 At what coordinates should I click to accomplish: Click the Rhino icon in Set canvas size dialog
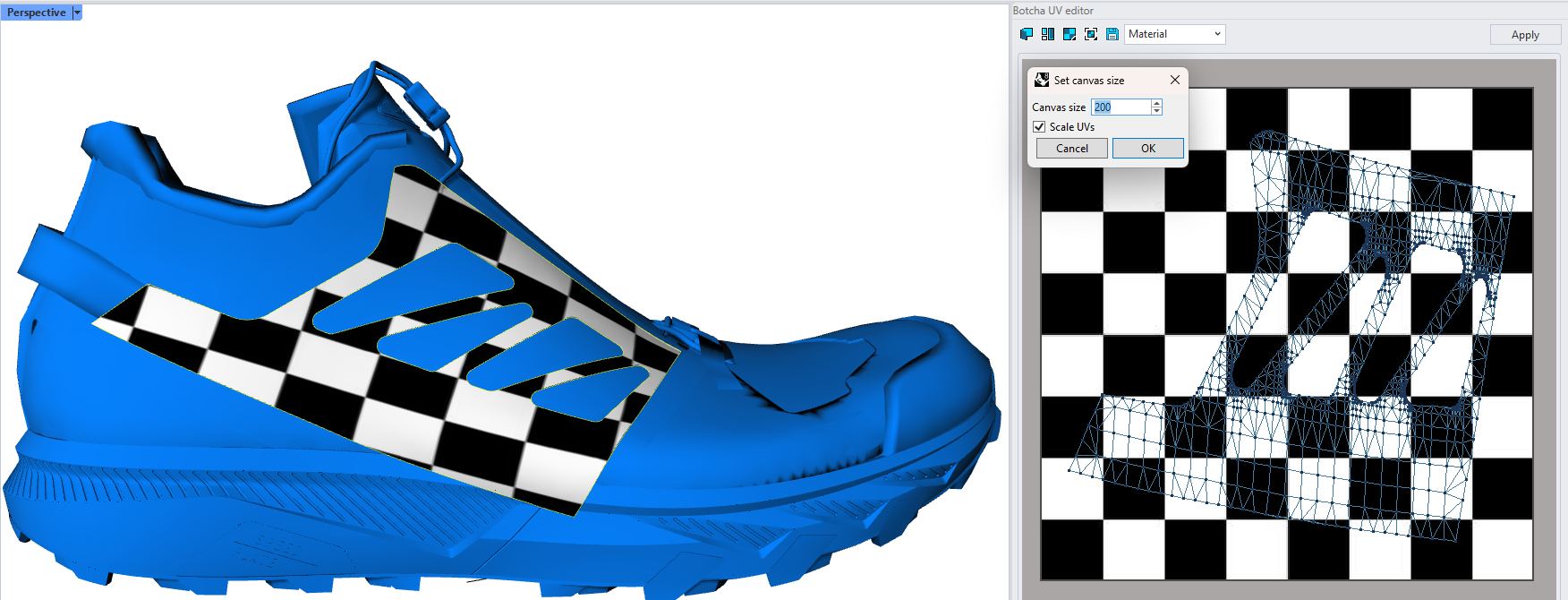point(1042,80)
